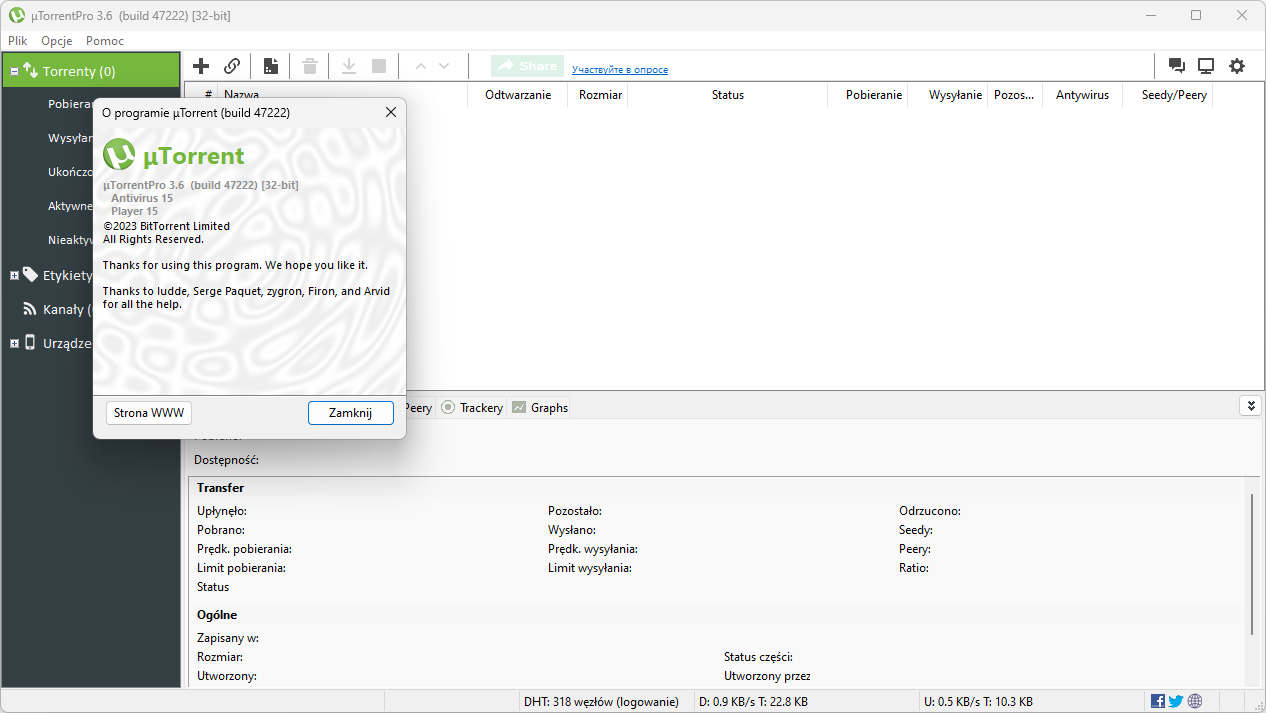
Task: Maximize the µTorrent window
Action: tap(1196, 15)
